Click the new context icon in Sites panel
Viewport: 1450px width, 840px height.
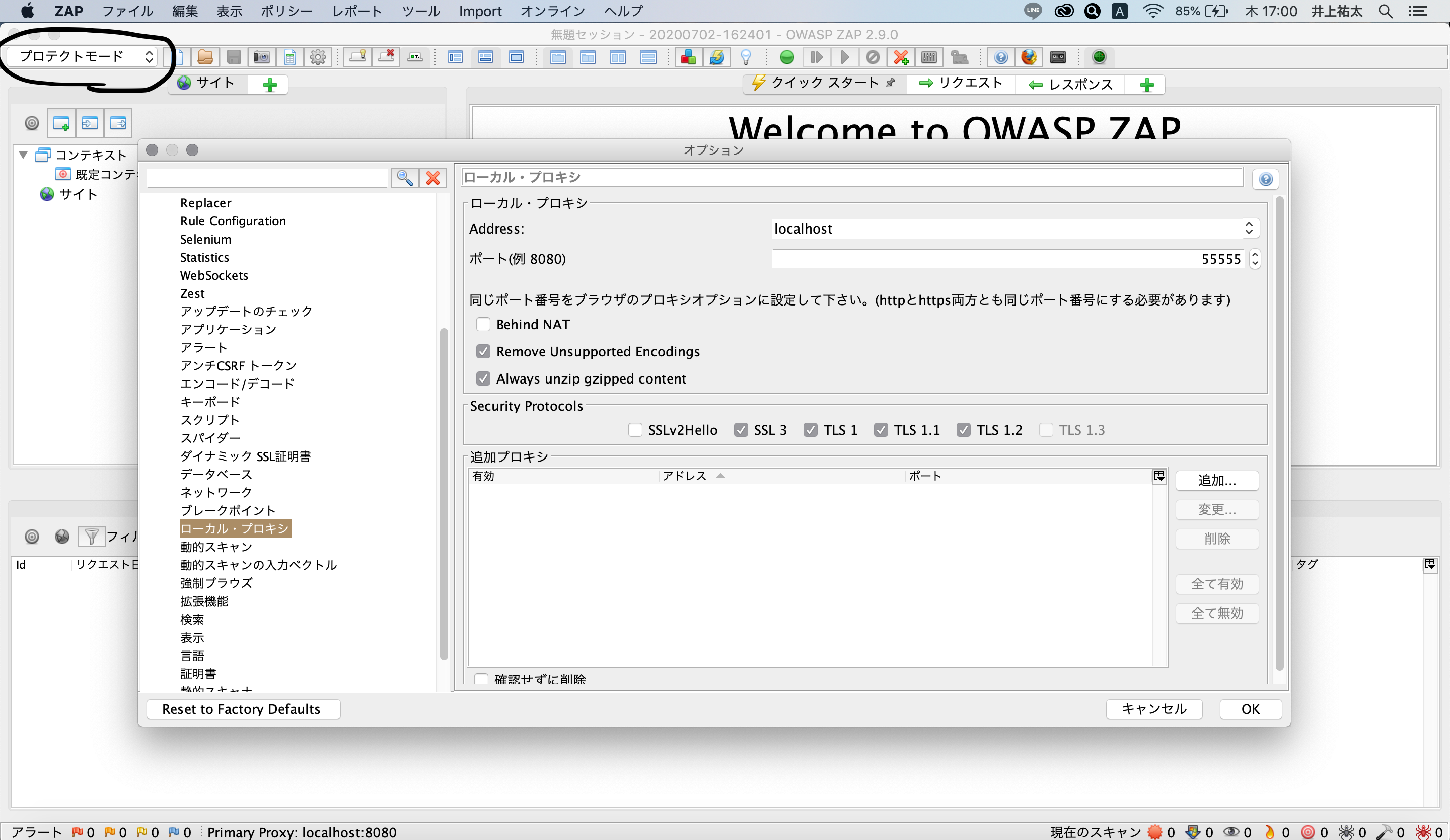(61, 122)
